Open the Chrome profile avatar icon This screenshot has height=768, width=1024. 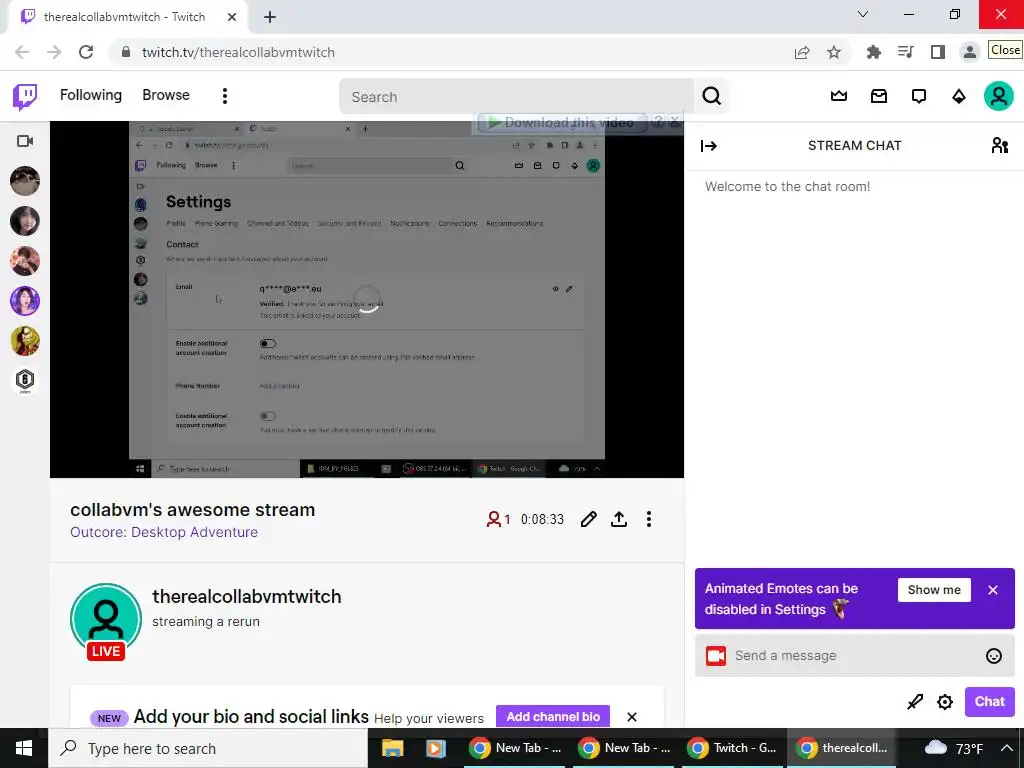970,52
